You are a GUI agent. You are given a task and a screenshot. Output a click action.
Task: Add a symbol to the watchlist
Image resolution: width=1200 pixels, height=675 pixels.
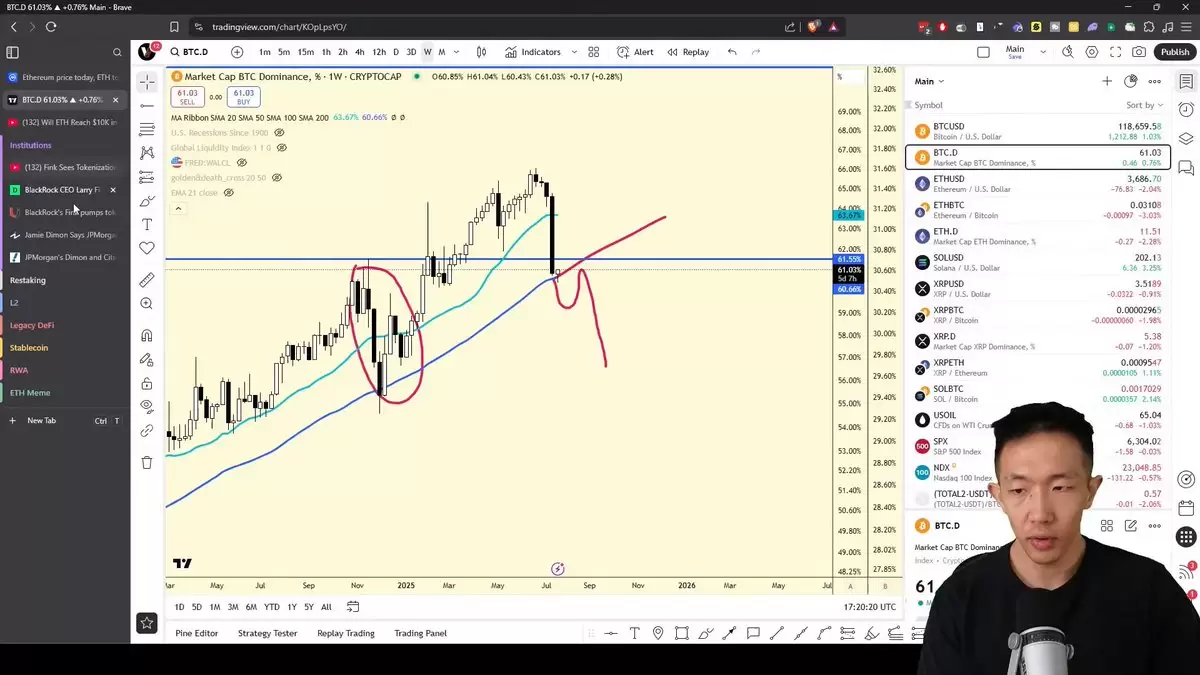coord(1107,81)
